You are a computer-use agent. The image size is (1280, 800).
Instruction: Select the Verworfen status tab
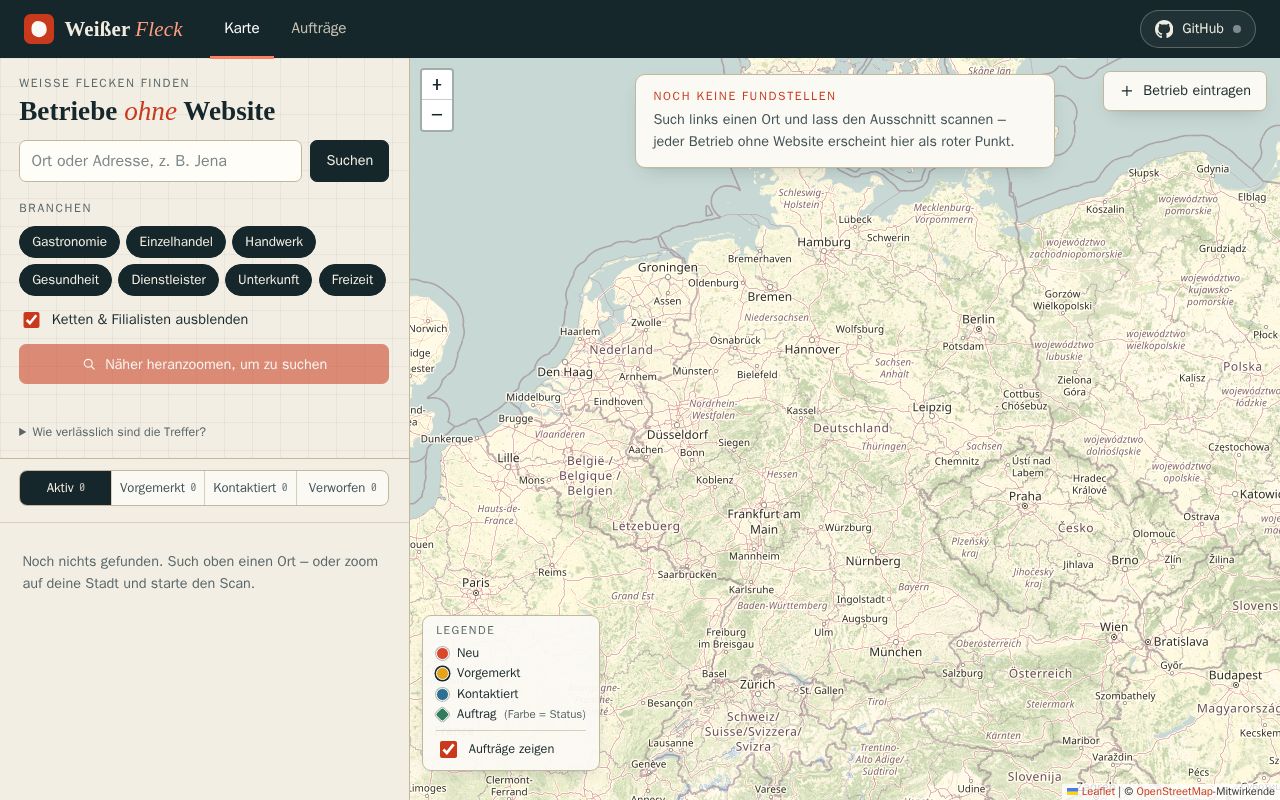[x=342, y=488]
